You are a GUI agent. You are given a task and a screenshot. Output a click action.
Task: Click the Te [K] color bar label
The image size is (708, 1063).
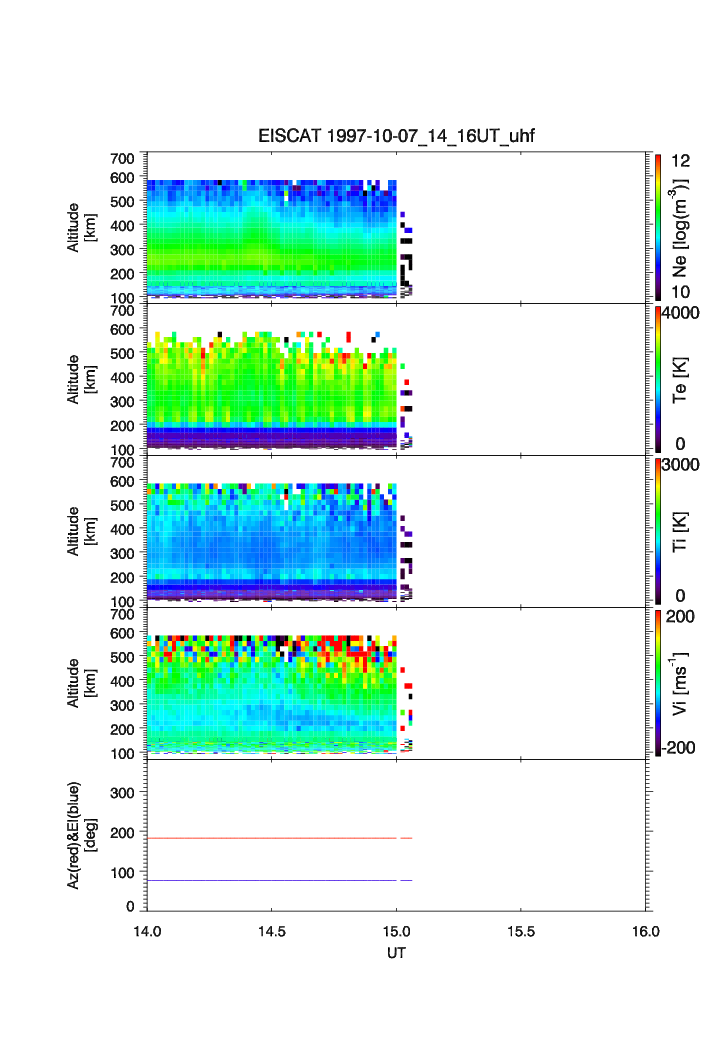(x=680, y=380)
